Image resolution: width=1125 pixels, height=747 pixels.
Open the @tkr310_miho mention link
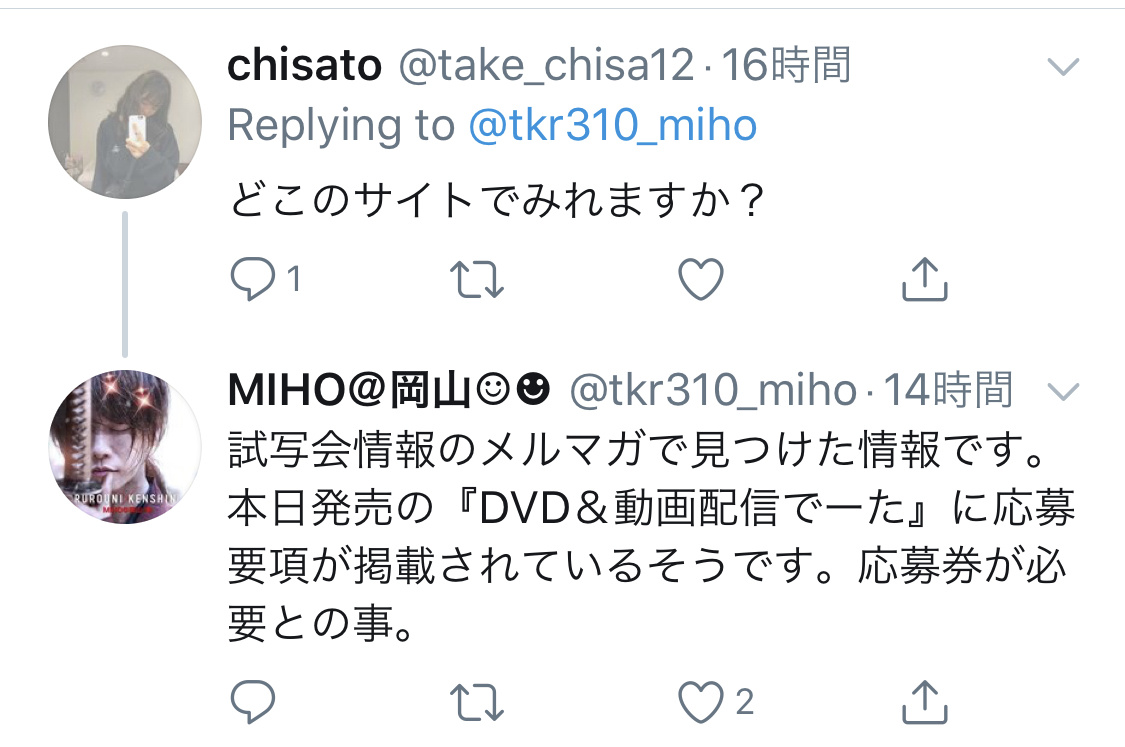(x=613, y=126)
